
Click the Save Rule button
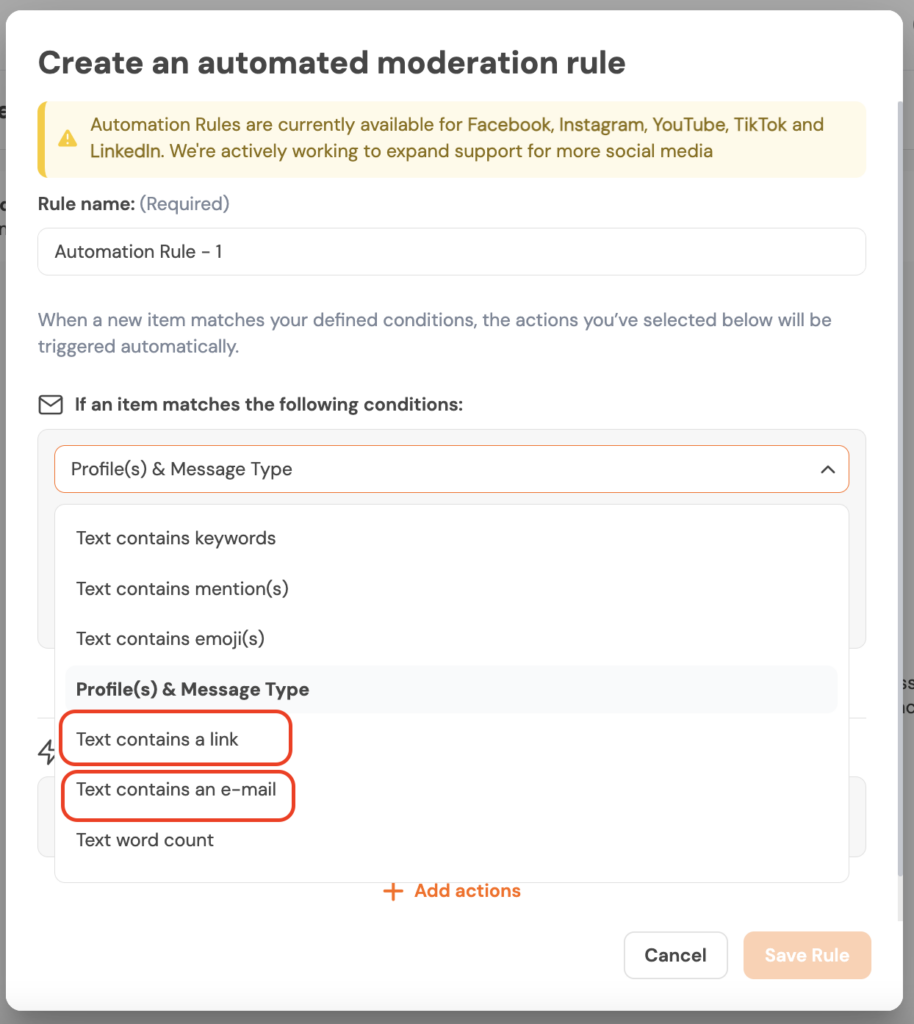pos(807,955)
